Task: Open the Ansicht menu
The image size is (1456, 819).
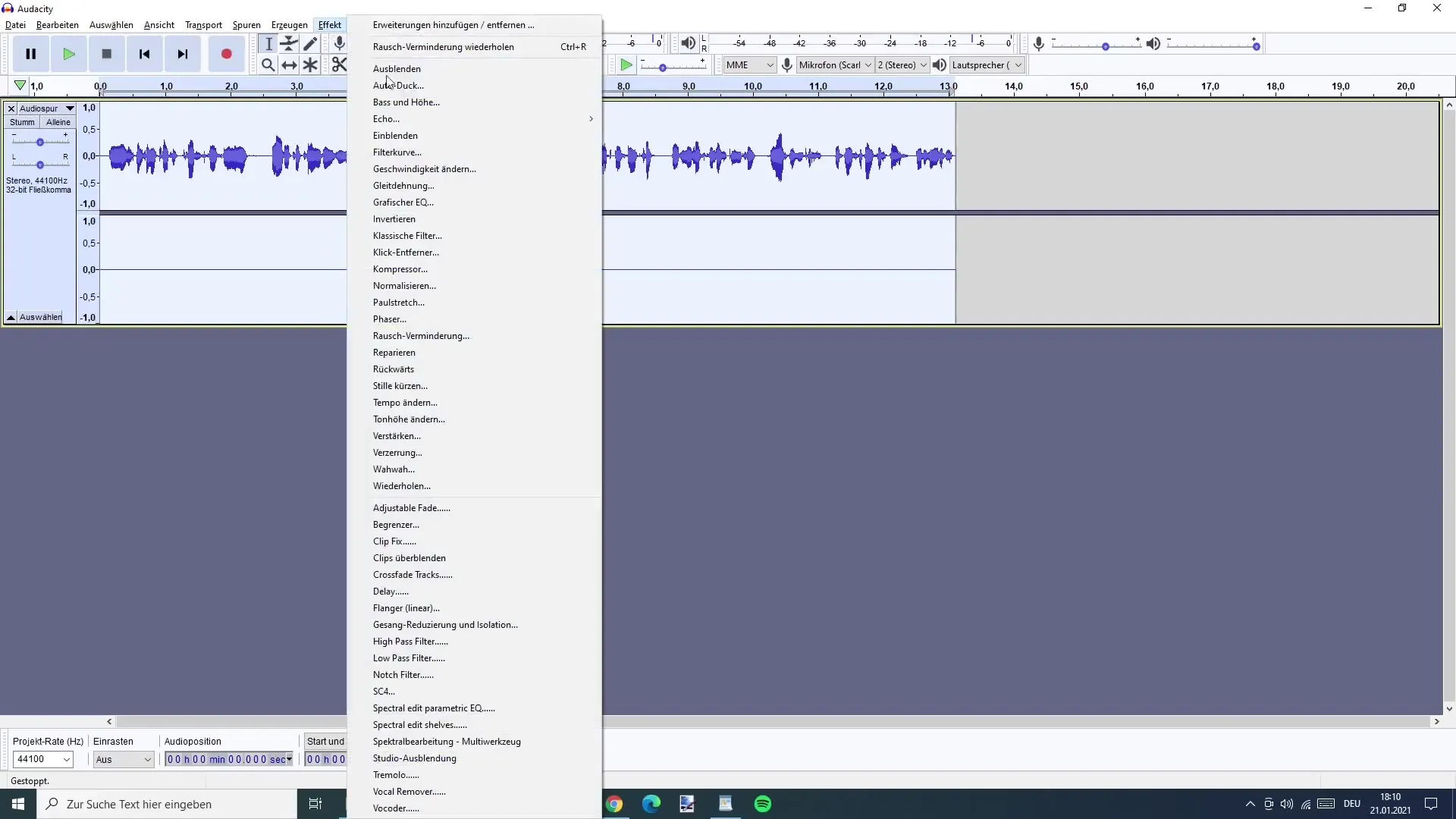Action: click(159, 25)
